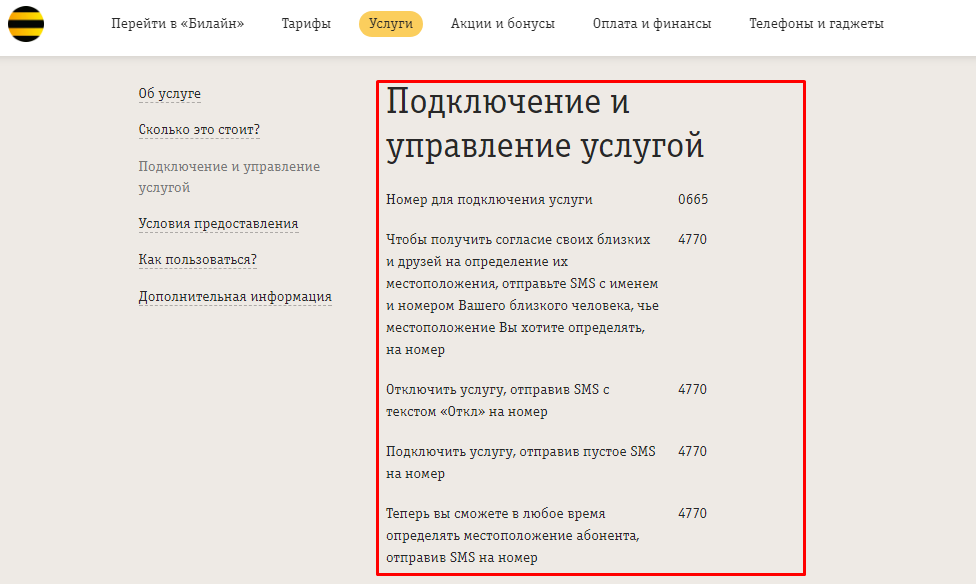
Task: Jump to the Об услуге sidebar link
Action: click(169, 94)
